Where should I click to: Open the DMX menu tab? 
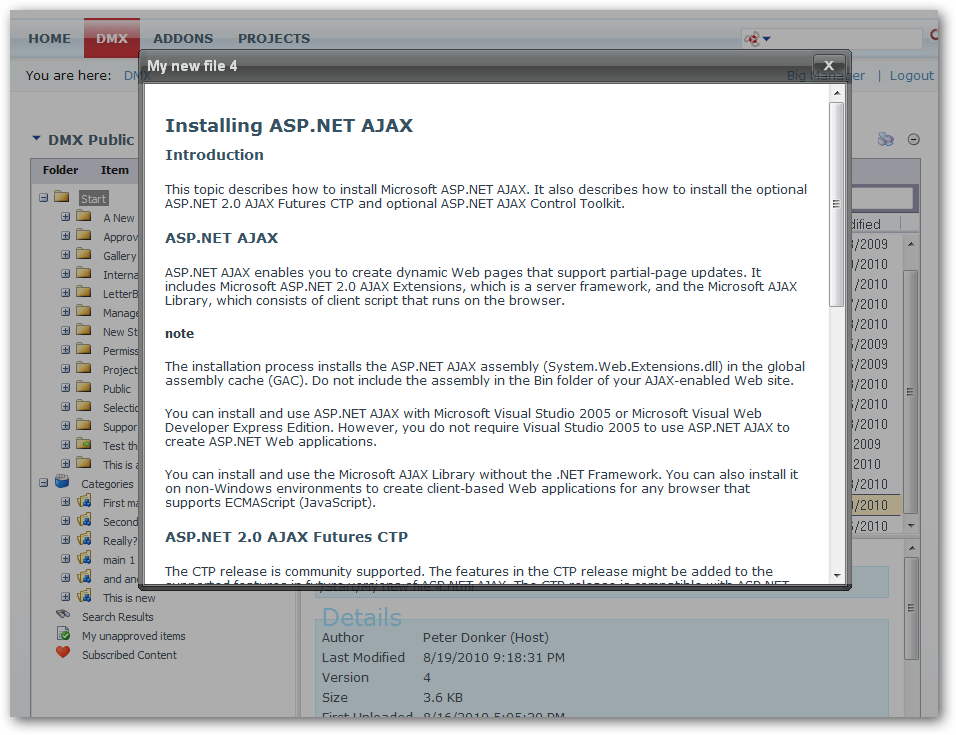(112, 38)
